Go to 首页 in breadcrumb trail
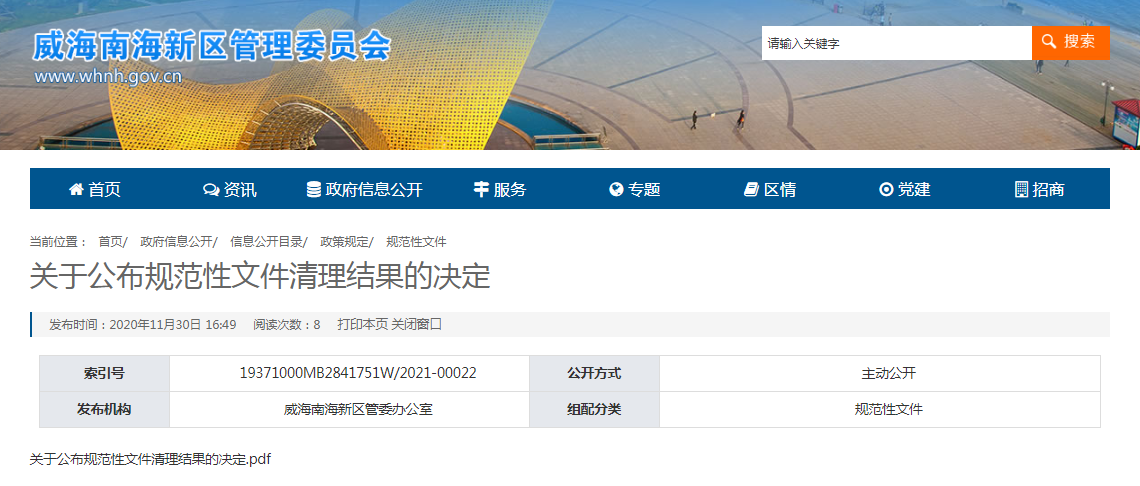The height and width of the screenshot is (486, 1140). click(x=110, y=242)
